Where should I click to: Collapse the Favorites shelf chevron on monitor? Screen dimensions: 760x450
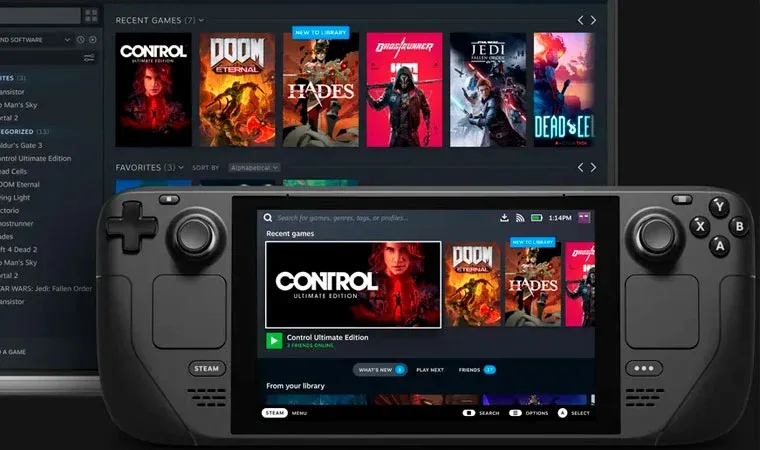181,167
